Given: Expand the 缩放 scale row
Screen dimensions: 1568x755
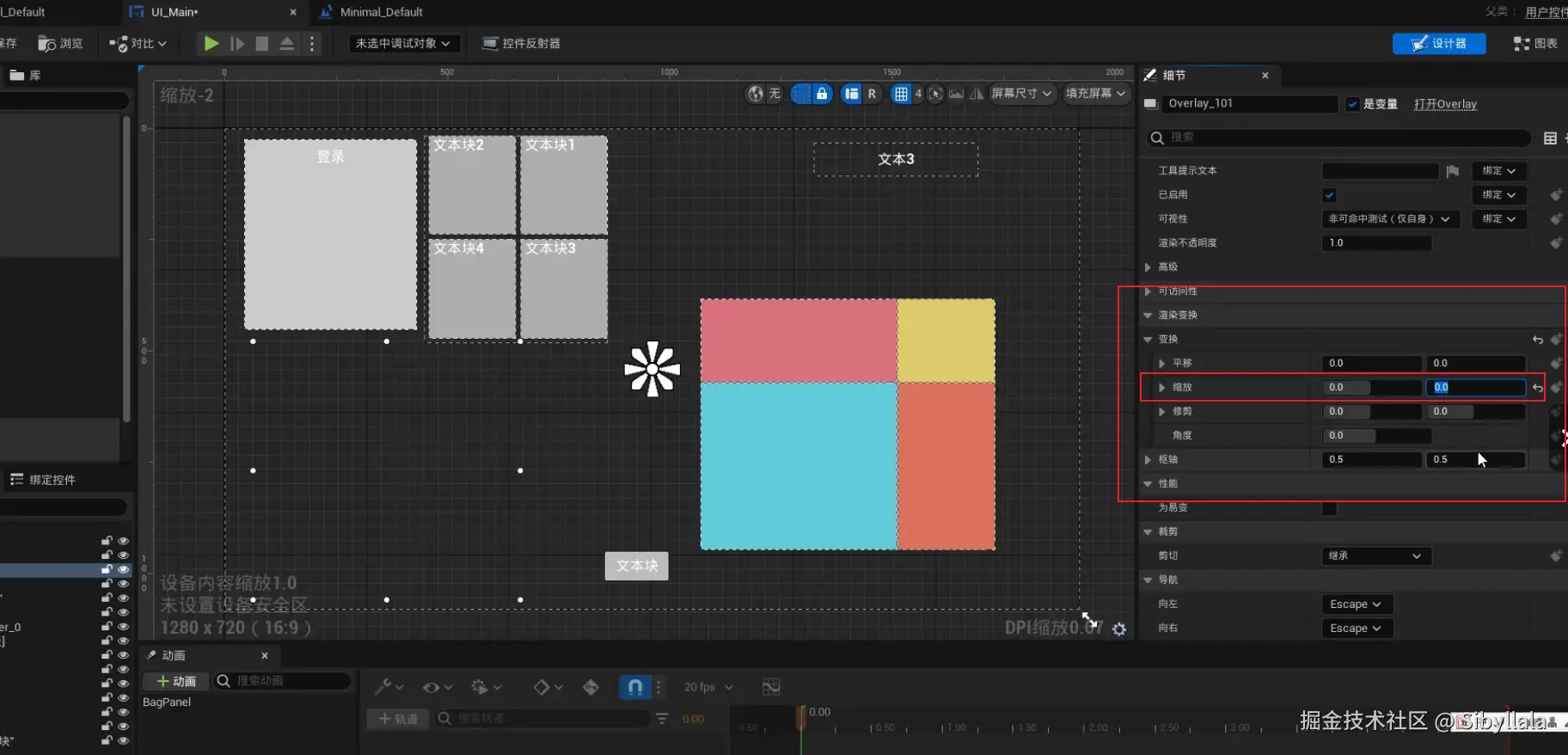Looking at the screenshot, I should [1162, 388].
